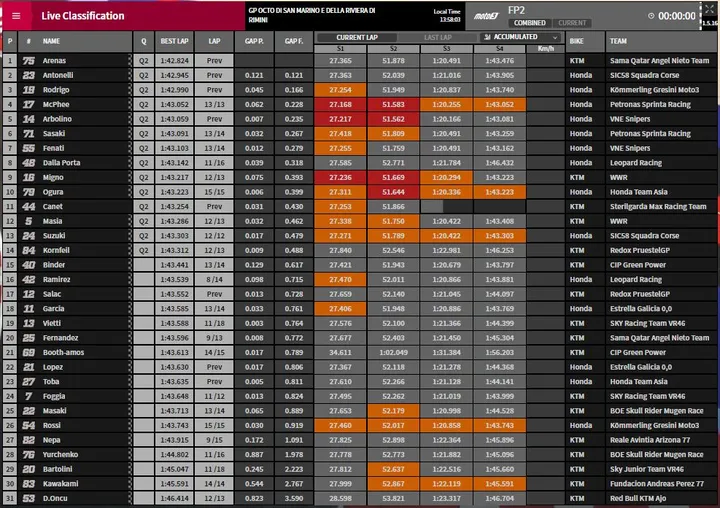Click the local time 13:58:03
720x508 pixels.
point(450,19)
